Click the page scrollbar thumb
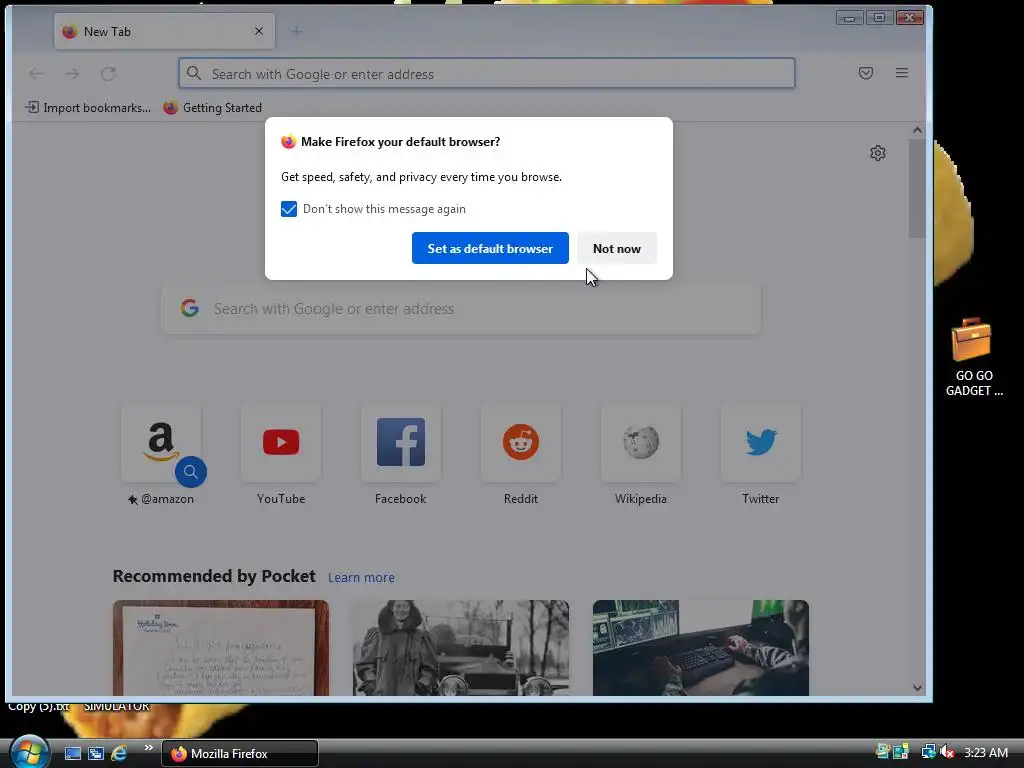The width and height of the screenshot is (1024, 768). pos(917,189)
